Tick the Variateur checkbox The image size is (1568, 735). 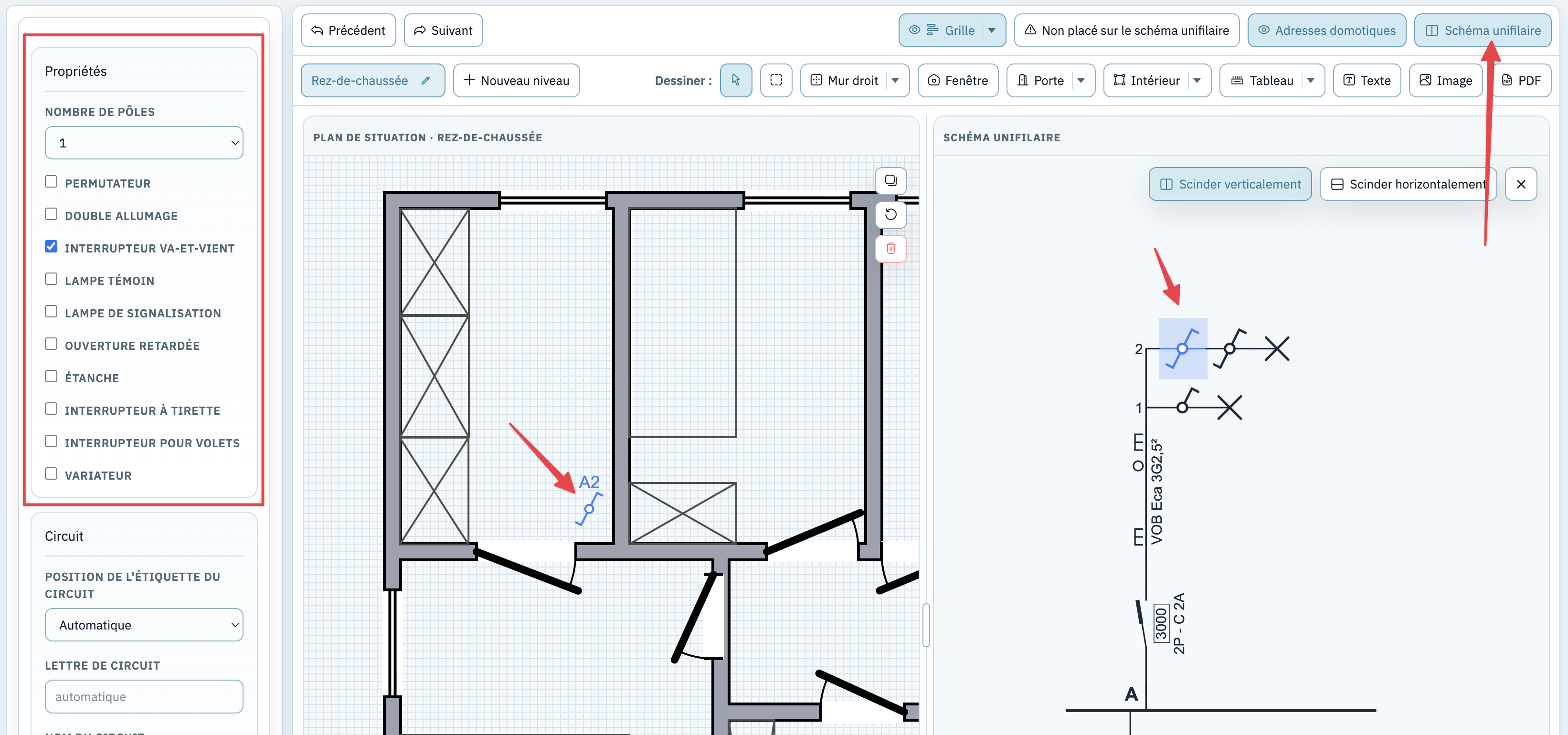coord(51,473)
